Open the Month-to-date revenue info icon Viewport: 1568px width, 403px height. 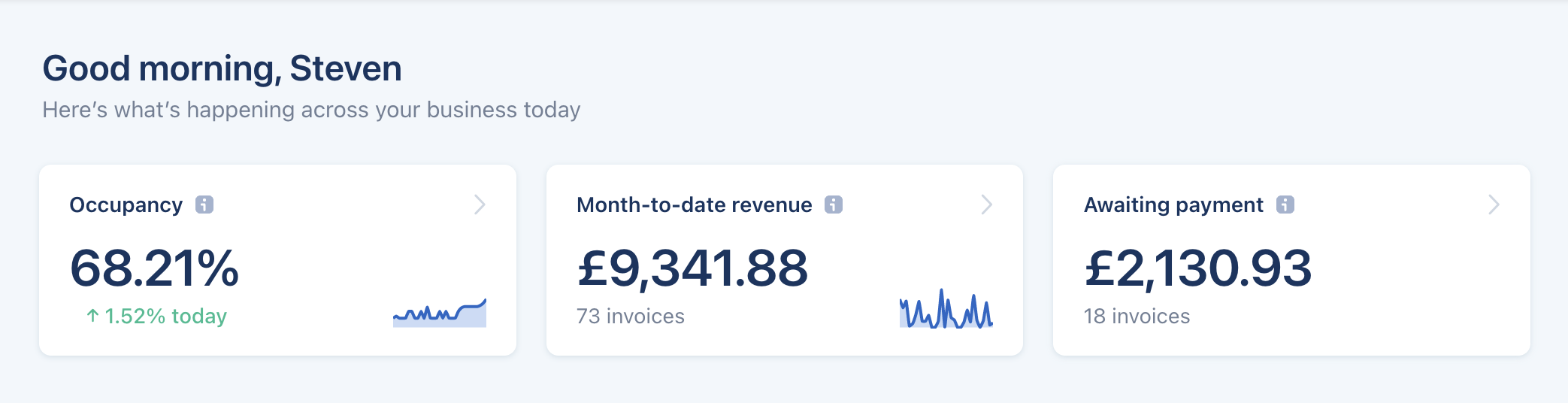pos(834,205)
